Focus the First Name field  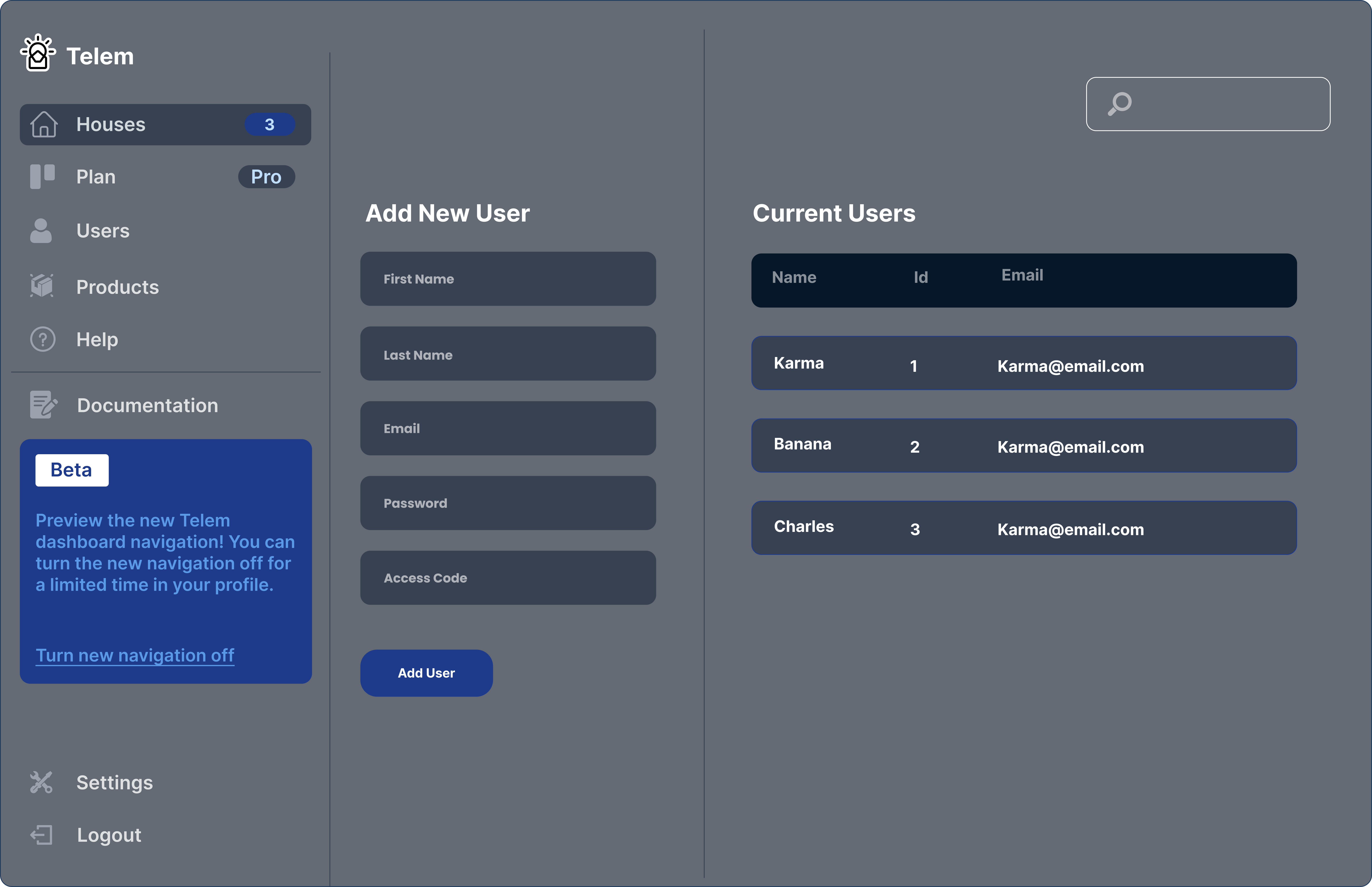tap(508, 279)
